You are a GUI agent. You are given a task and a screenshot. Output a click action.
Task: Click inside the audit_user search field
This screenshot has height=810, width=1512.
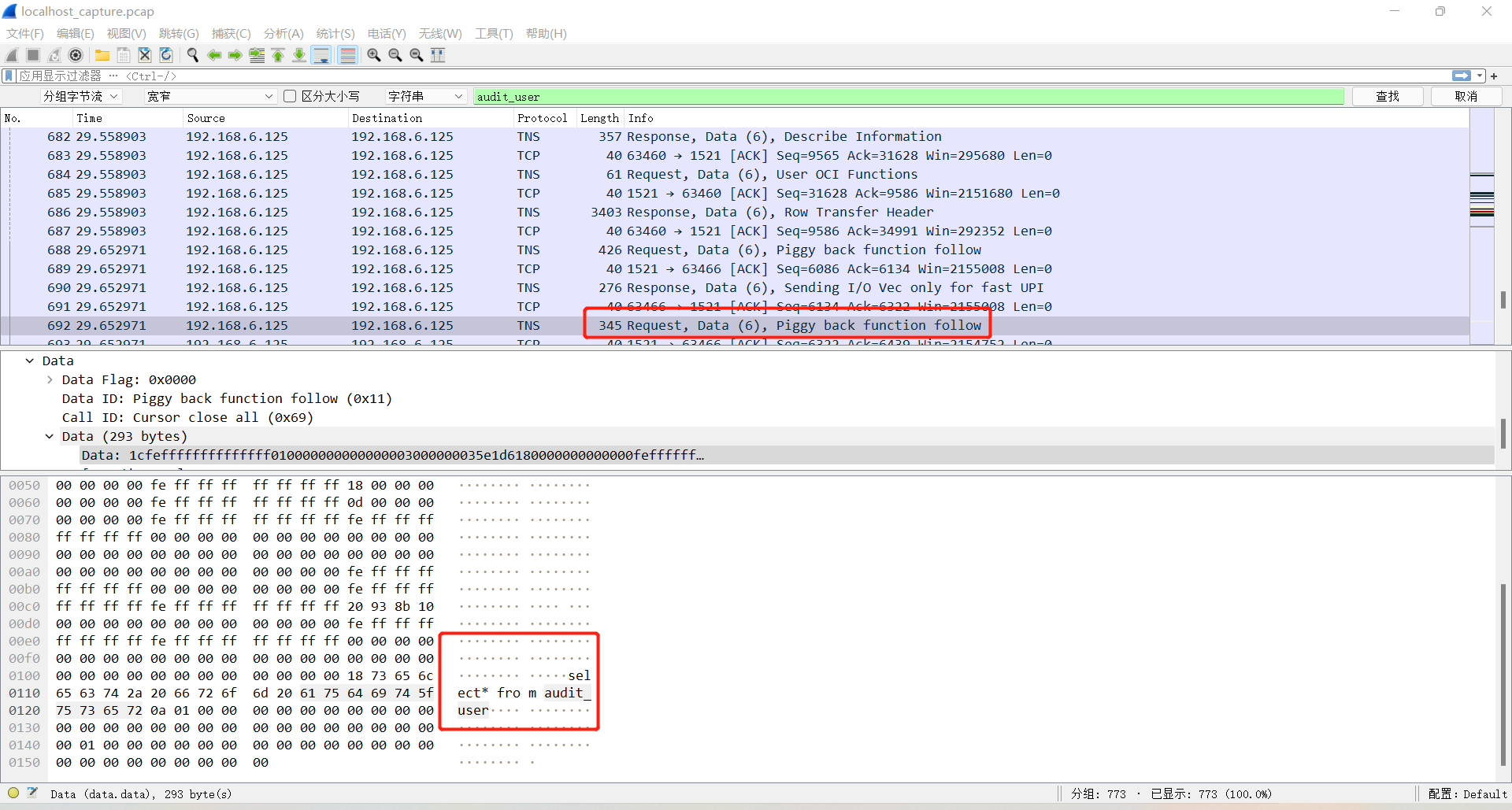(787, 96)
